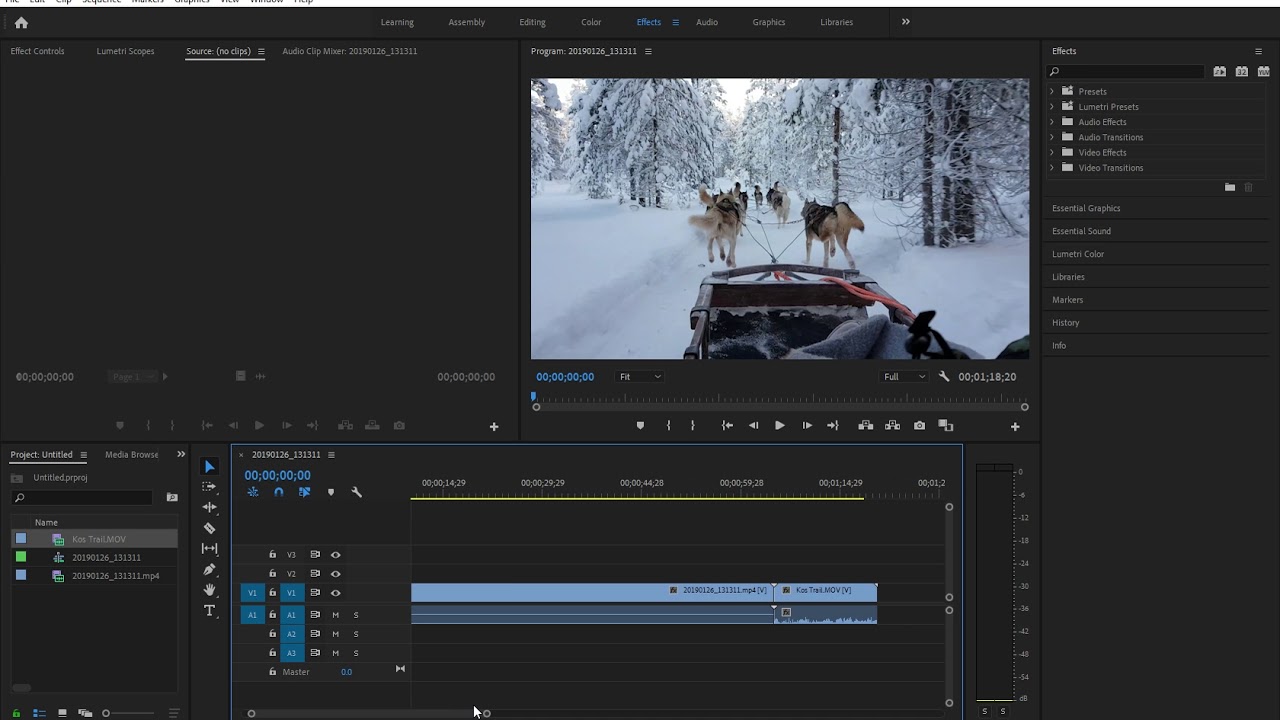This screenshot has width=1280, height=720.
Task: Switch to the Assembly workspace
Action: [467, 22]
